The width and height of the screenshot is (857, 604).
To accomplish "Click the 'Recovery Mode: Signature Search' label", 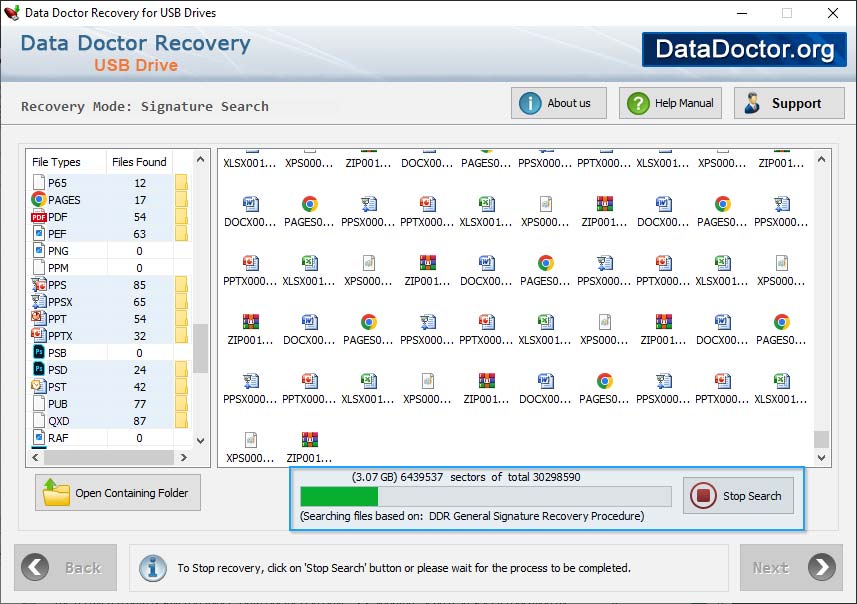I will (145, 106).
